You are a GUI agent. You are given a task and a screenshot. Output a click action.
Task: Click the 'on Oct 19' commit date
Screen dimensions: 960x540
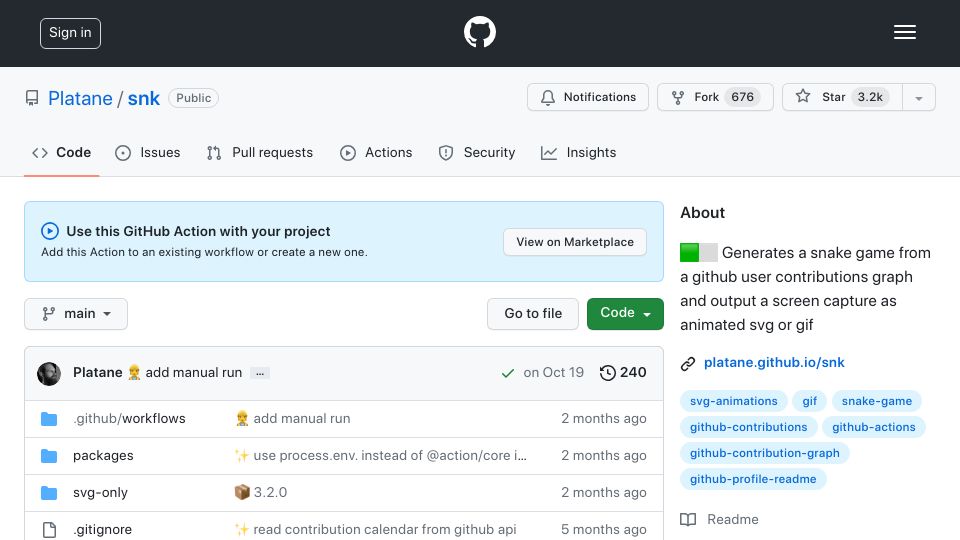(553, 372)
